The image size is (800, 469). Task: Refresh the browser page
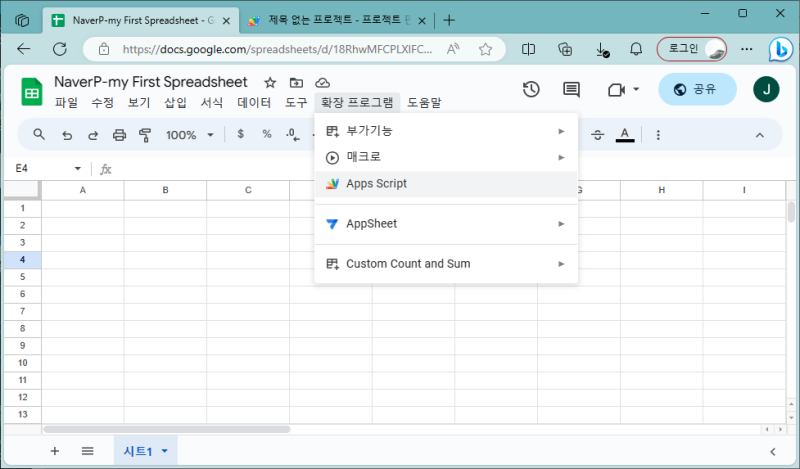[x=60, y=49]
